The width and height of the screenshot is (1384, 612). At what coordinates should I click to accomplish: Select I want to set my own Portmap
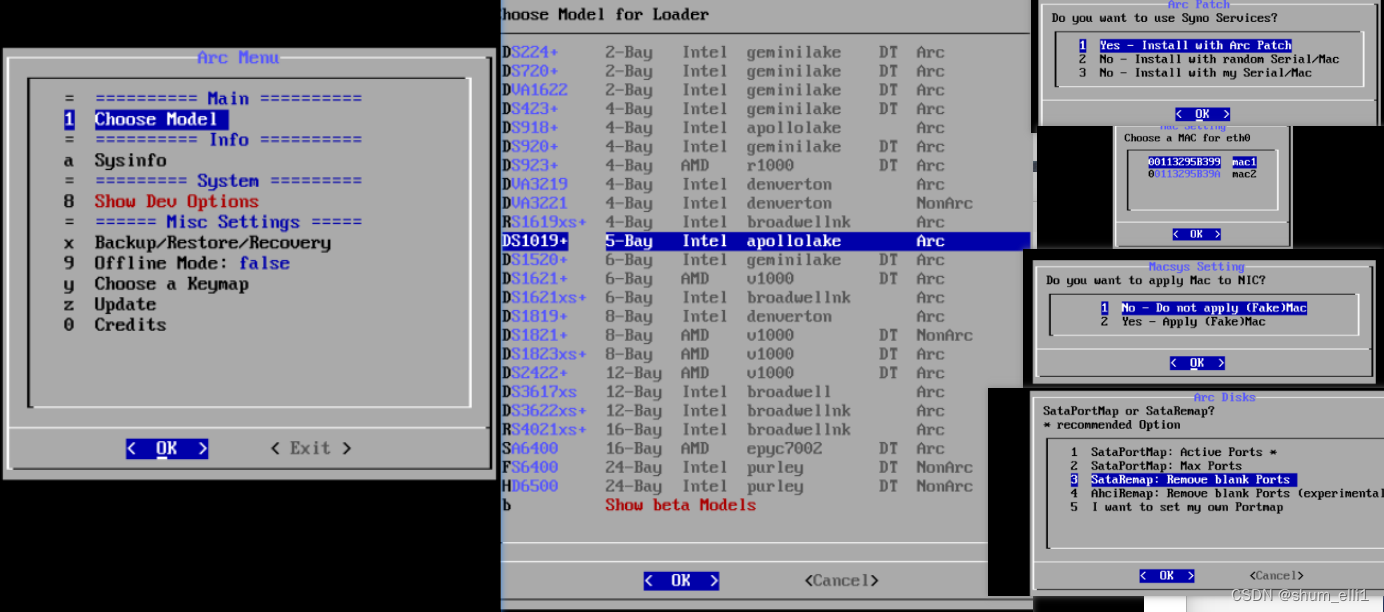1176,507
